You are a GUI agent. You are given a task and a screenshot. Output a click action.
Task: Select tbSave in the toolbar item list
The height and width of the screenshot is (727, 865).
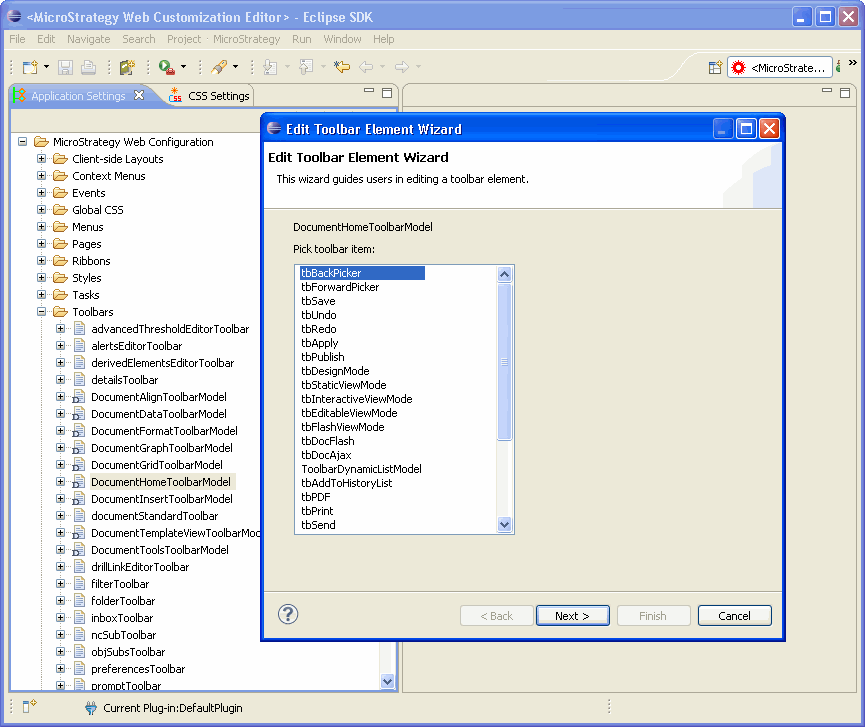318,301
